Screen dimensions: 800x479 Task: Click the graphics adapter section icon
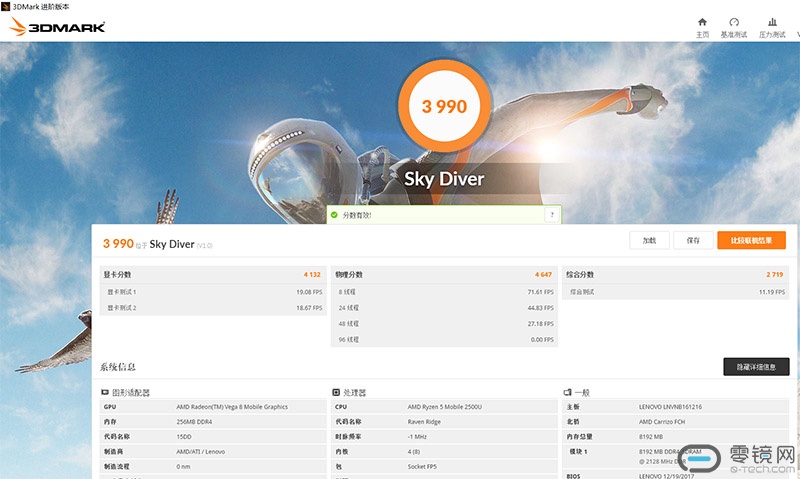pos(105,392)
